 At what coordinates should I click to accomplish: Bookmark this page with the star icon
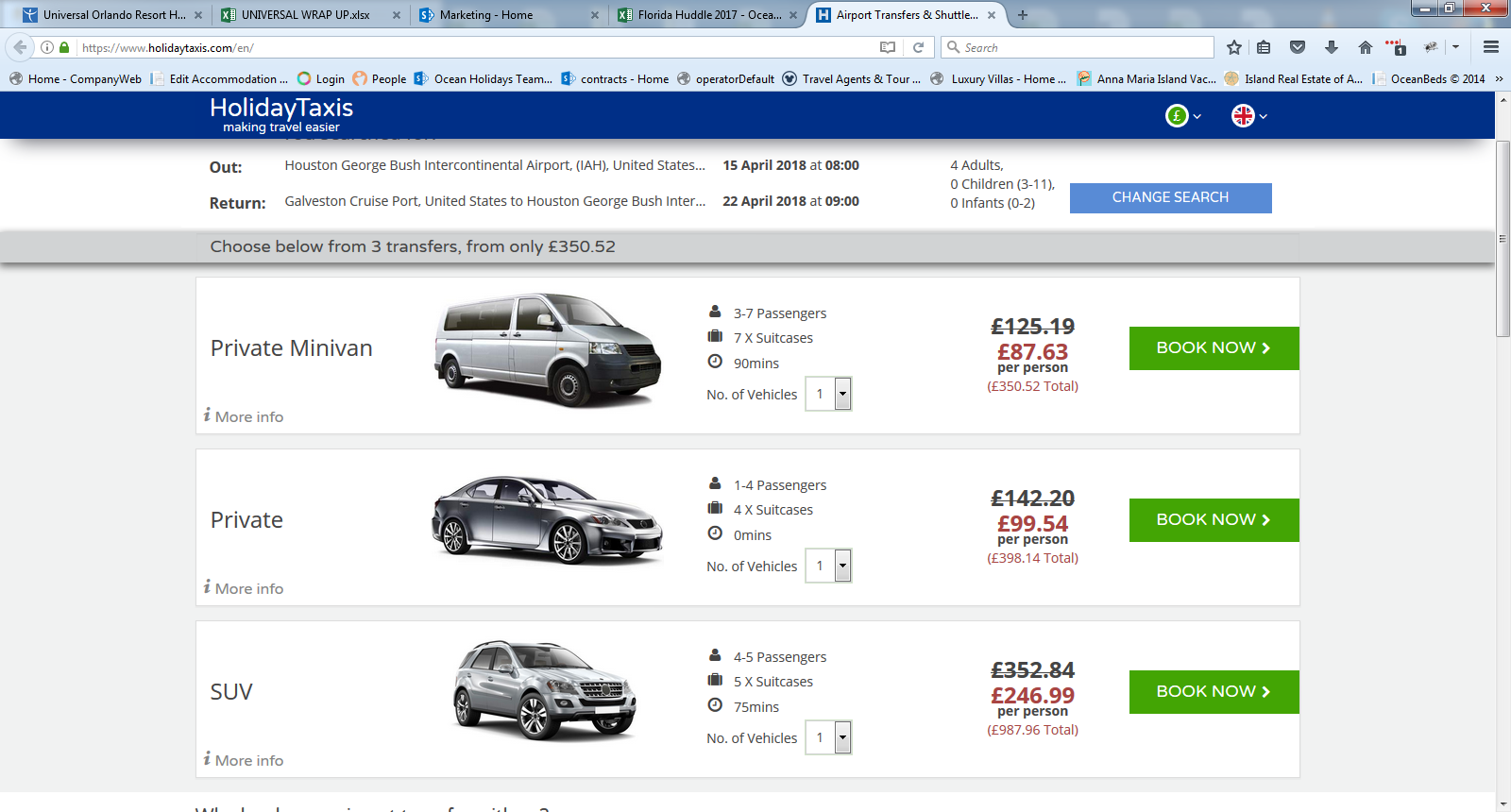tap(1234, 47)
